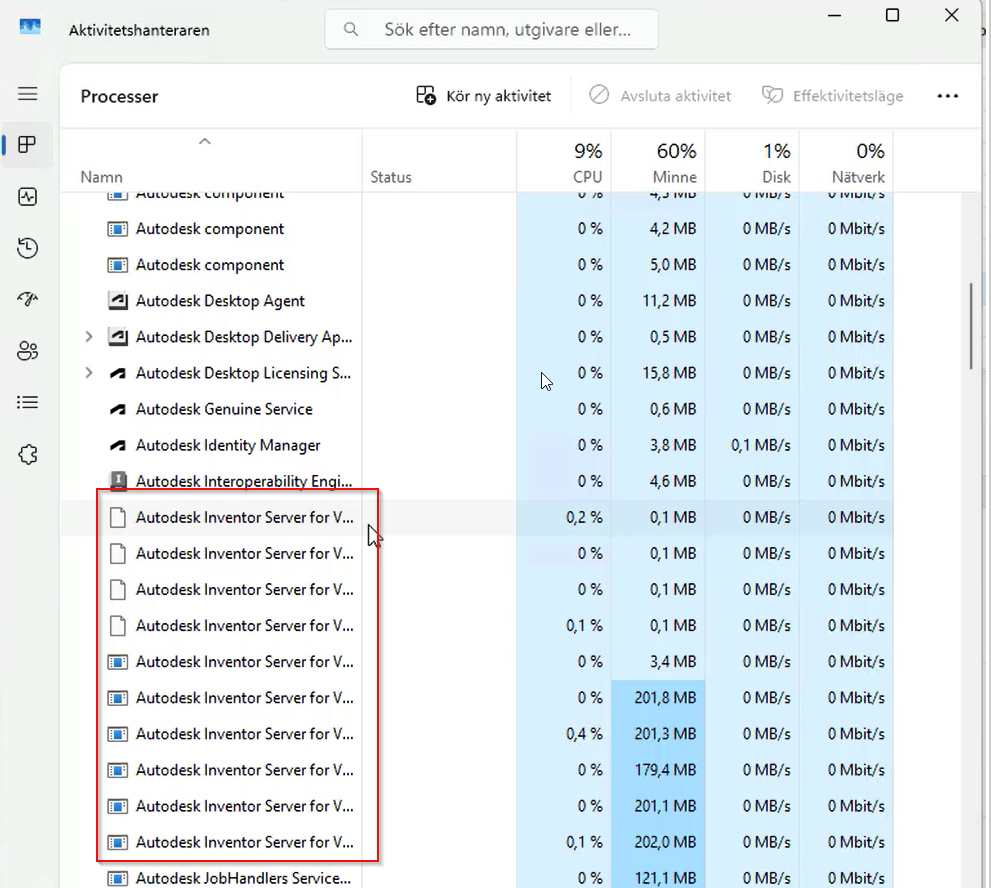991x888 pixels.
Task: Open the Performance sidebar icon
Action: 27,197
